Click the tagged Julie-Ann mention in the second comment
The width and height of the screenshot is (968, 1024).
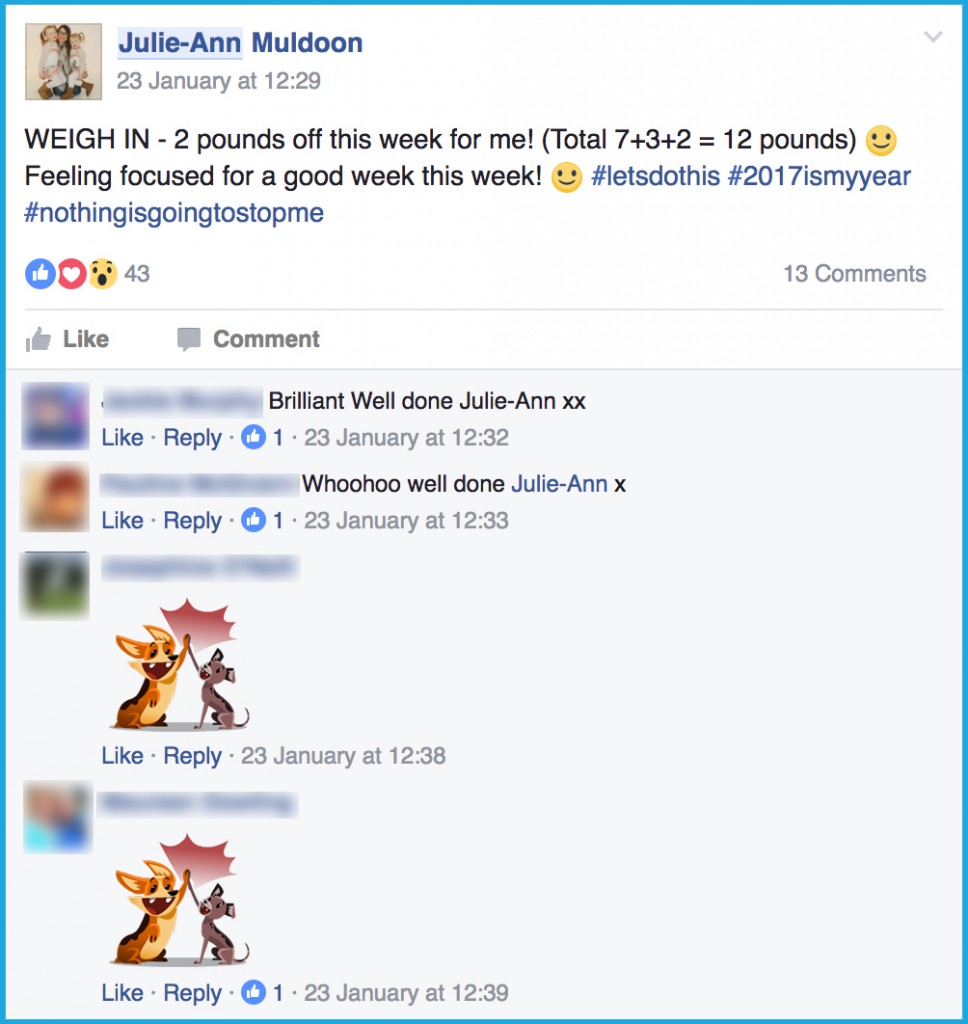coord(559,484)
